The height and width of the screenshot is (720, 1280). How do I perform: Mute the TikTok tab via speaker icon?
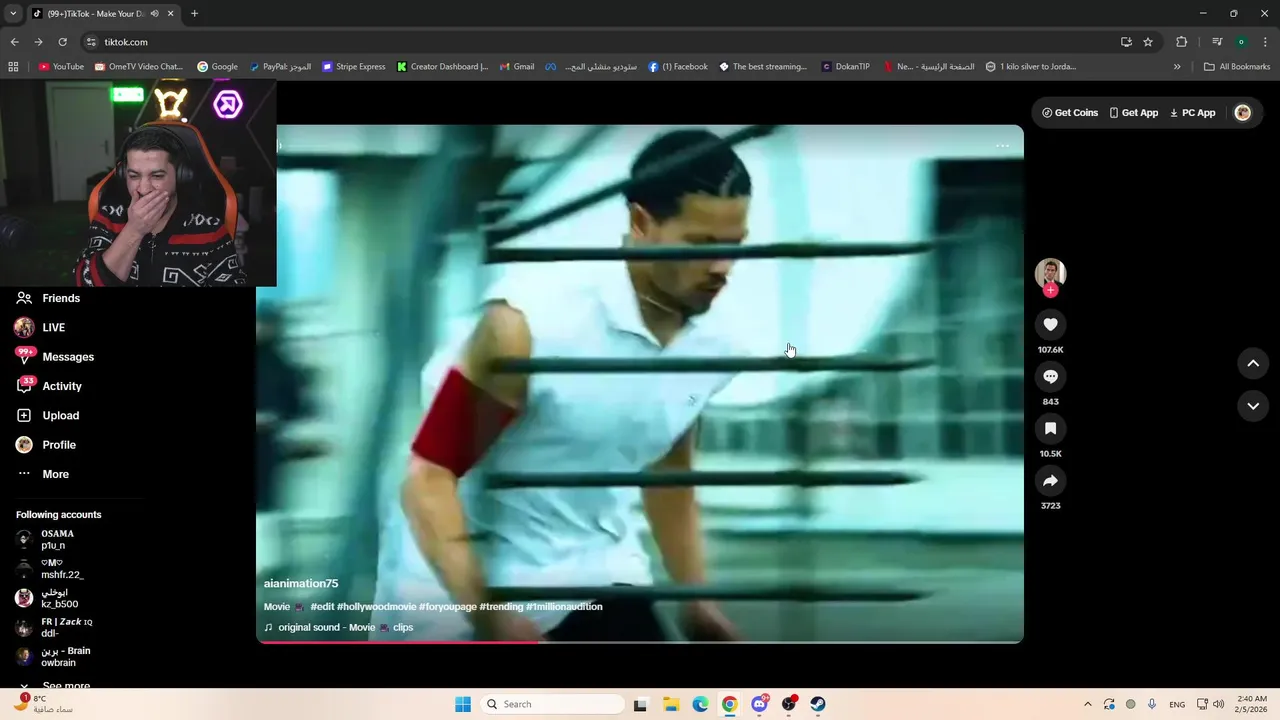(x=154, y=14)
